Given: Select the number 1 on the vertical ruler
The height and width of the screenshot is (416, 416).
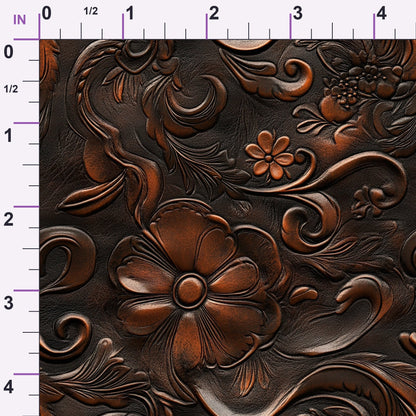Looking at the screenshot, I should pos(9,136).
